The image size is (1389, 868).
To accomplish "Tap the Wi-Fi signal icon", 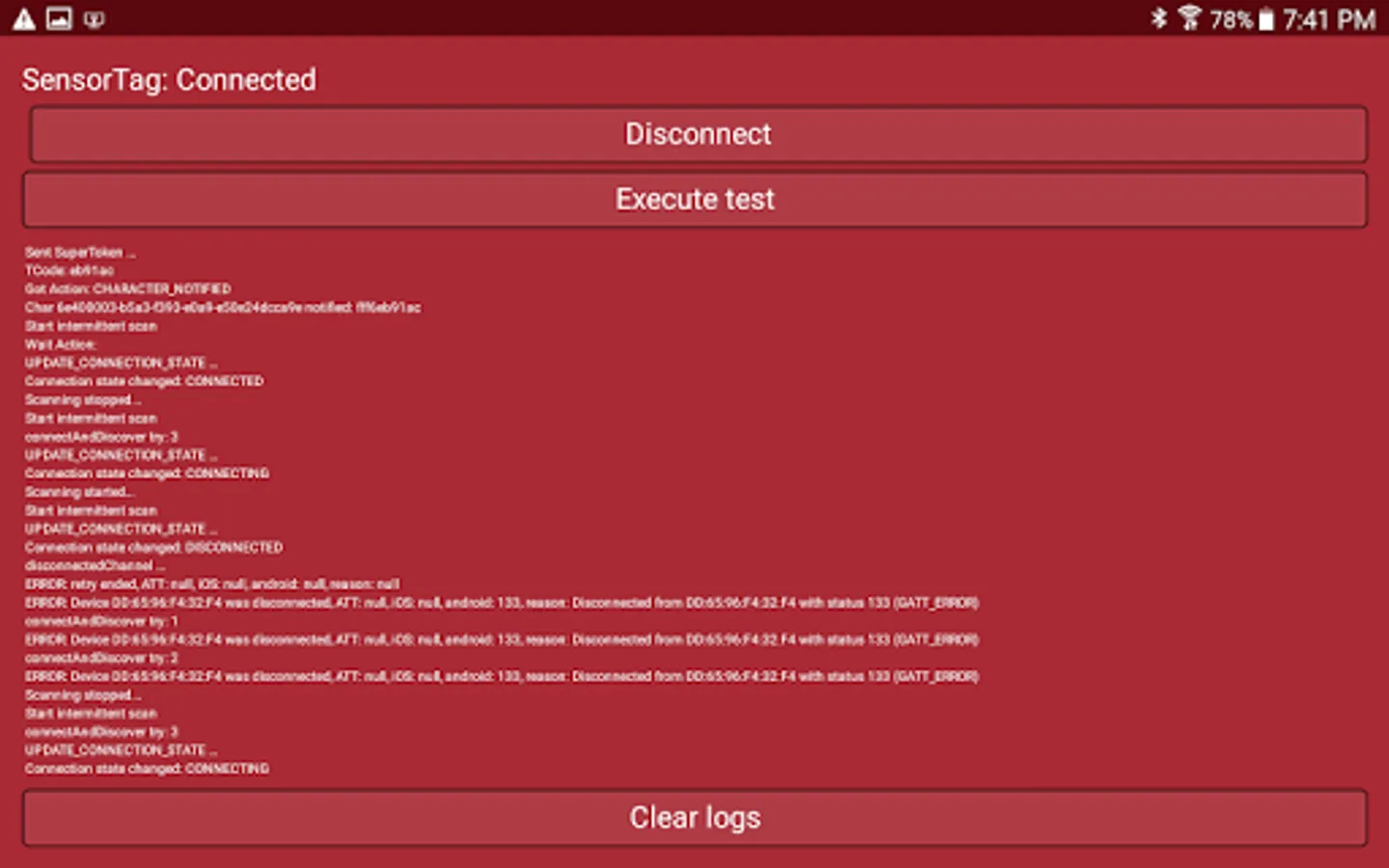I will pos(1189,18).
